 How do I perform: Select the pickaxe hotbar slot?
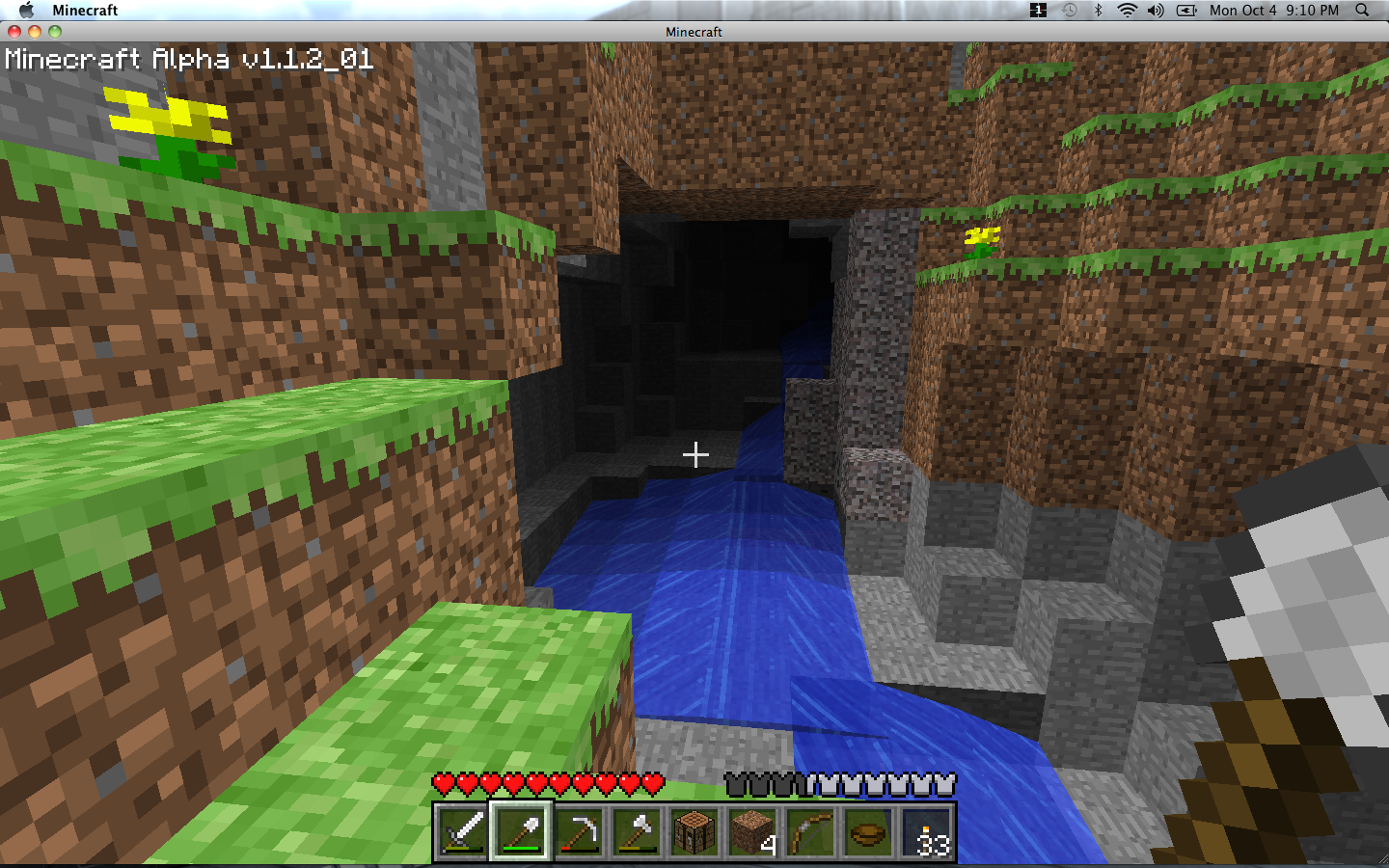tap(579, 832)
